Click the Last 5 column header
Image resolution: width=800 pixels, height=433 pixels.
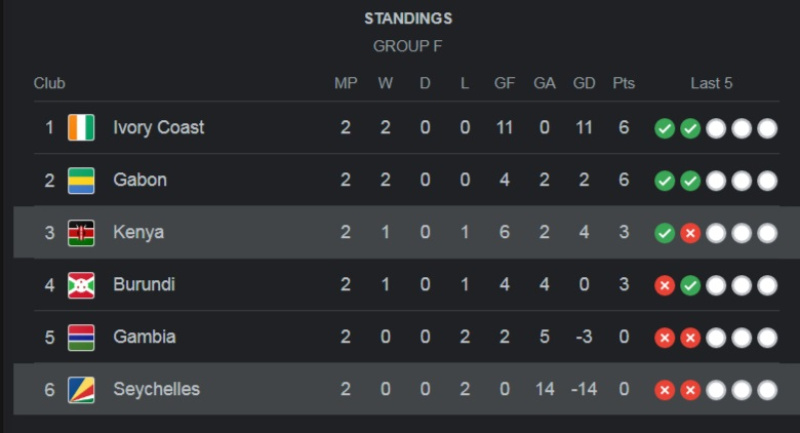pos(711,83)
